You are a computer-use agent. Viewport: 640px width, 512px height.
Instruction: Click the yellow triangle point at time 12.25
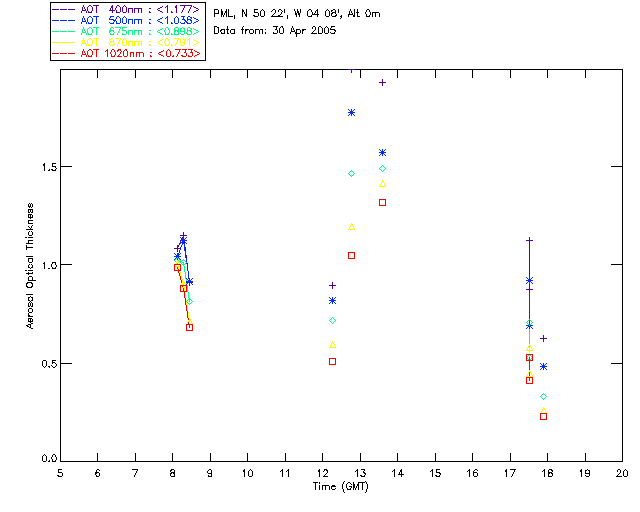(333, 345)
